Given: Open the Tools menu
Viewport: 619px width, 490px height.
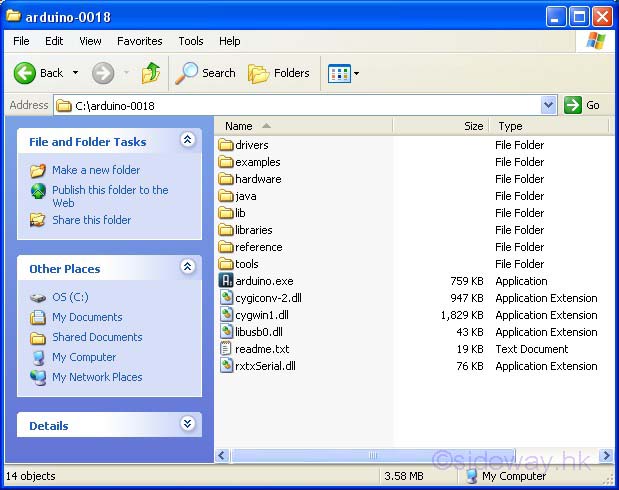Looking at the screenshot, I should pyautogui.click(x=191, y=41).
